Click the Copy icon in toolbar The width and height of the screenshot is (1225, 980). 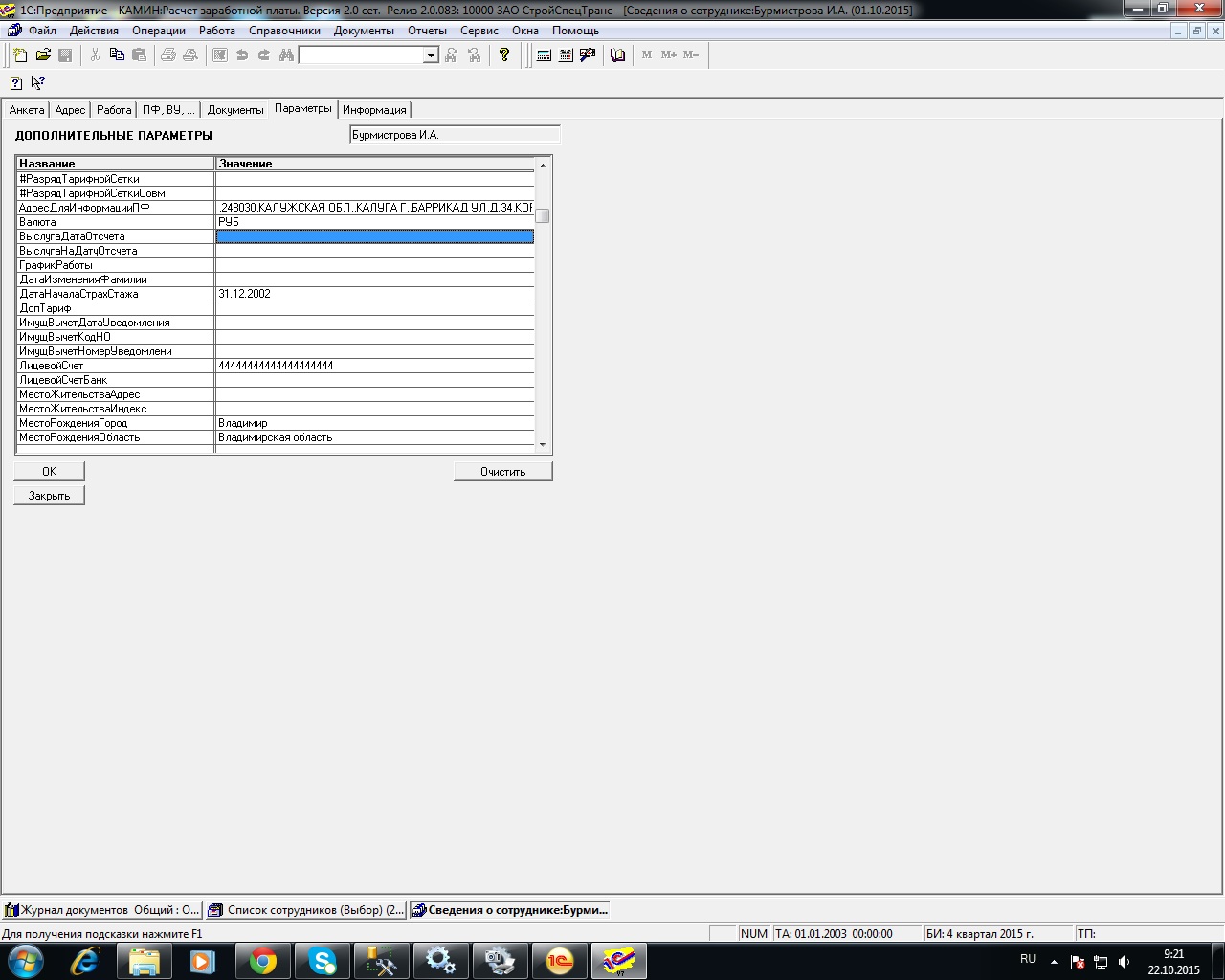[117, 56]
